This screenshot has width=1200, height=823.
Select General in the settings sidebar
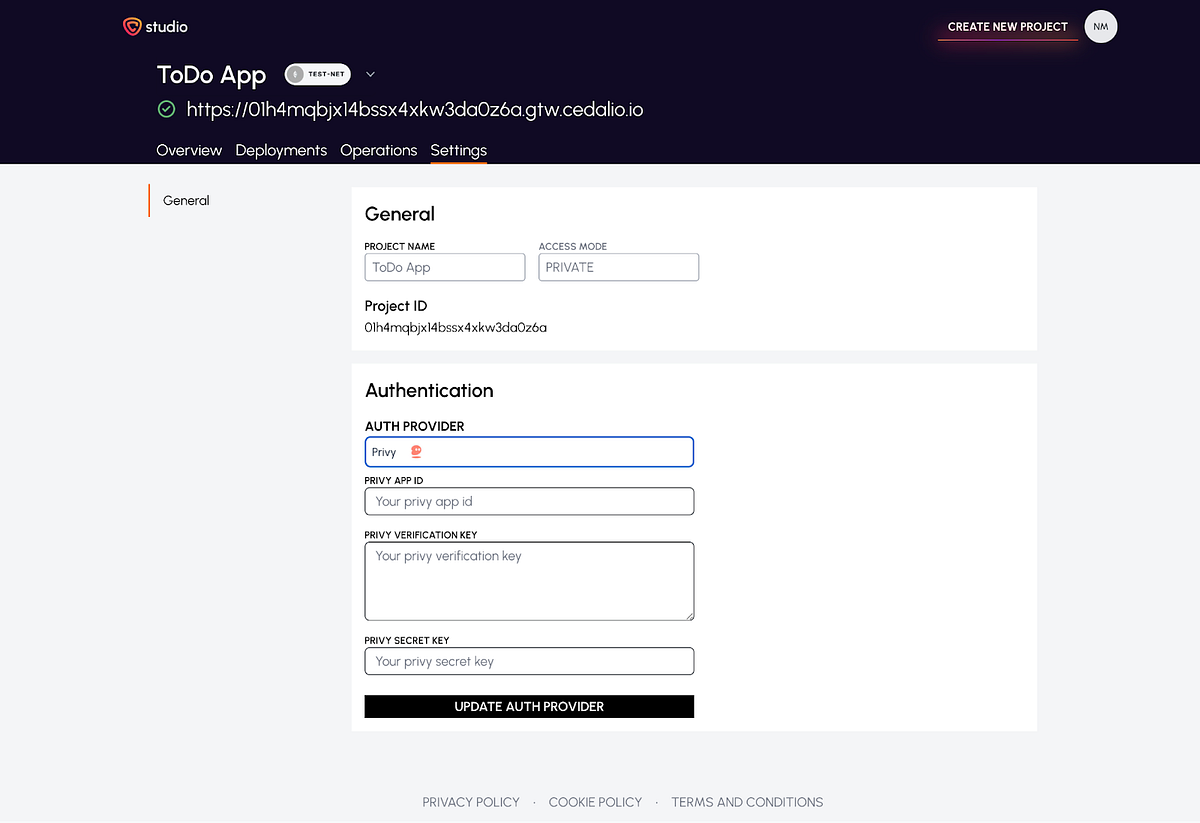point(186,200)
